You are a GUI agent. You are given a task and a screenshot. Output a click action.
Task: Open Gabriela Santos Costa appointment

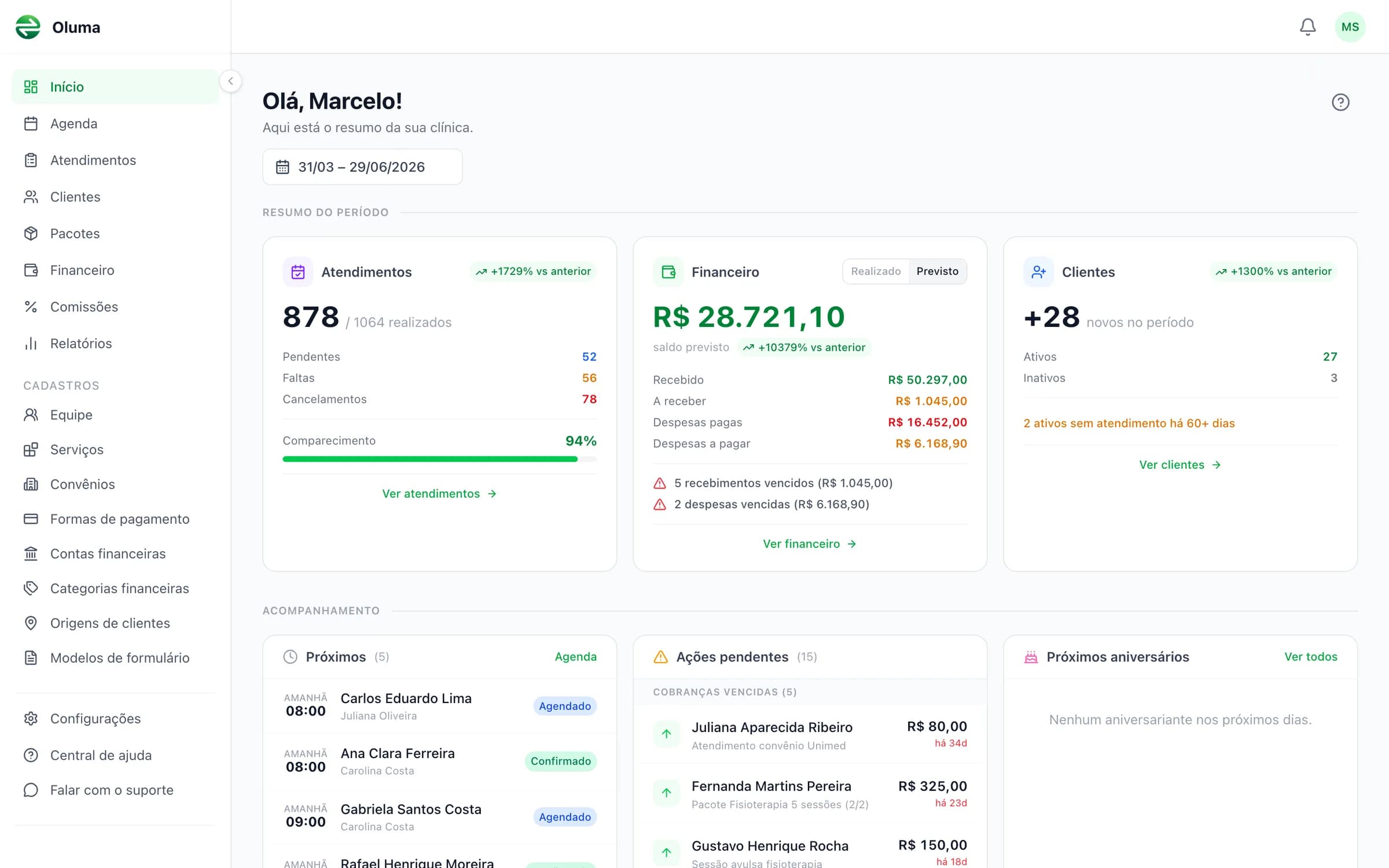point(439,817)
